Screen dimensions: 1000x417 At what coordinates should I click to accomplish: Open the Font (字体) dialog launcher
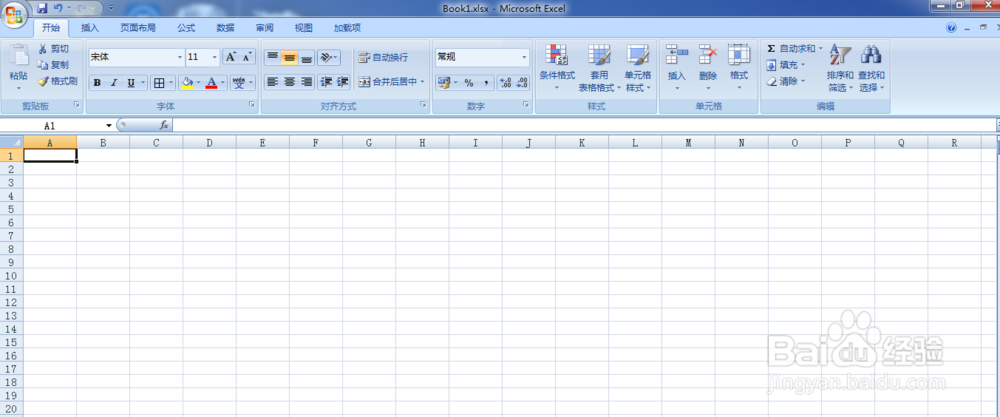tap(253, 105)
